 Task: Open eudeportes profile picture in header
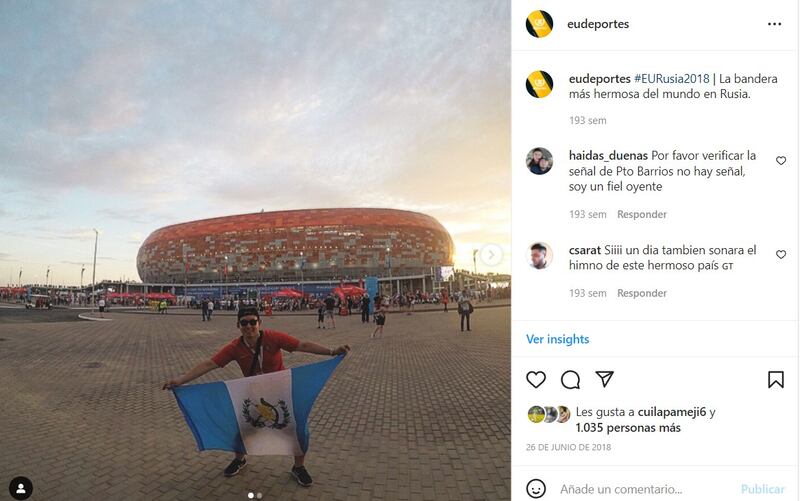(539, 24)
